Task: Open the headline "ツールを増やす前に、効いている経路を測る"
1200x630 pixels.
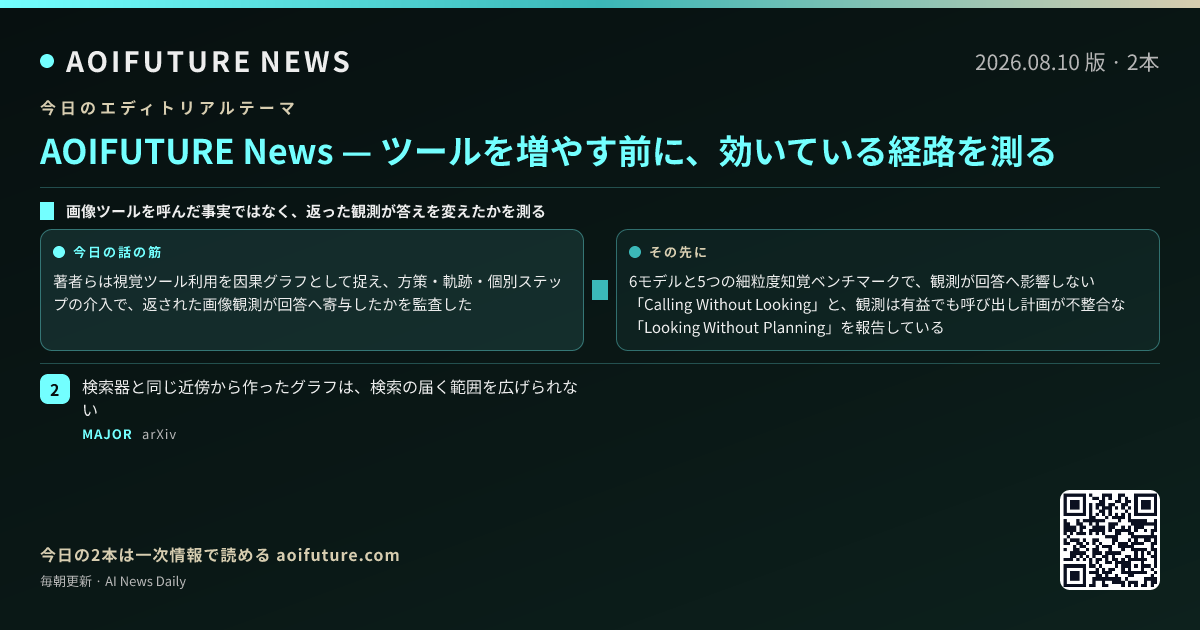Action: tap(548, 152)
